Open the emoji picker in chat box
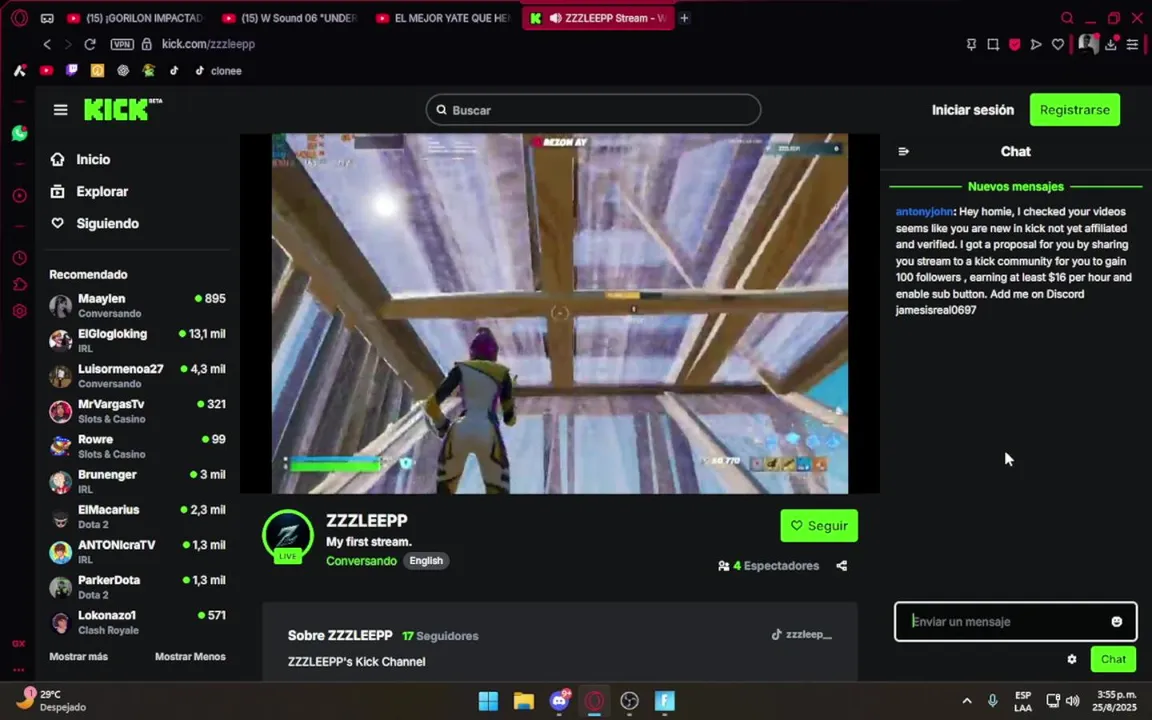This screenshot has height=720, width=1152. 1117,622
